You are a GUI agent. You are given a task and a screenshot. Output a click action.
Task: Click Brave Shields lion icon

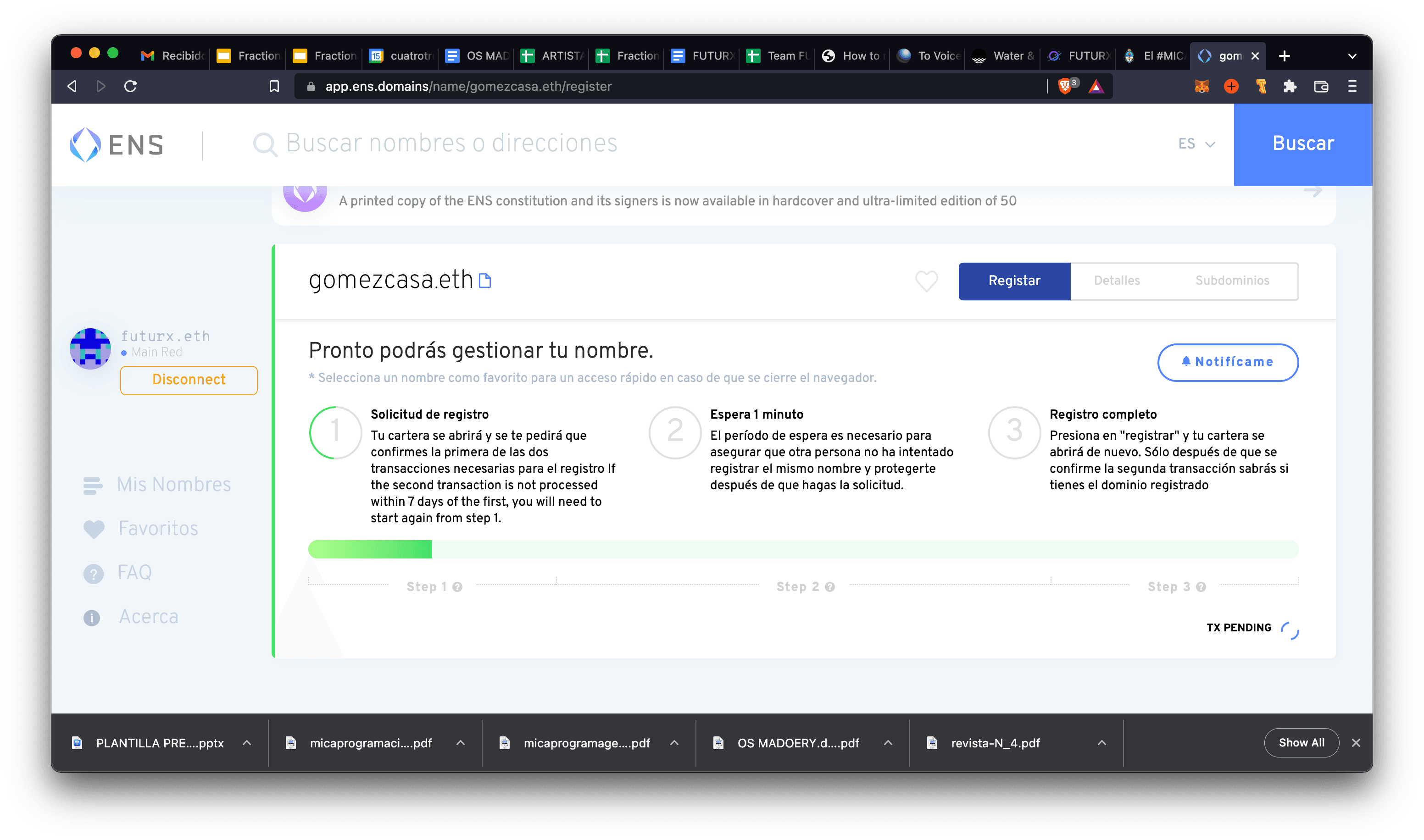point(1064,86)
